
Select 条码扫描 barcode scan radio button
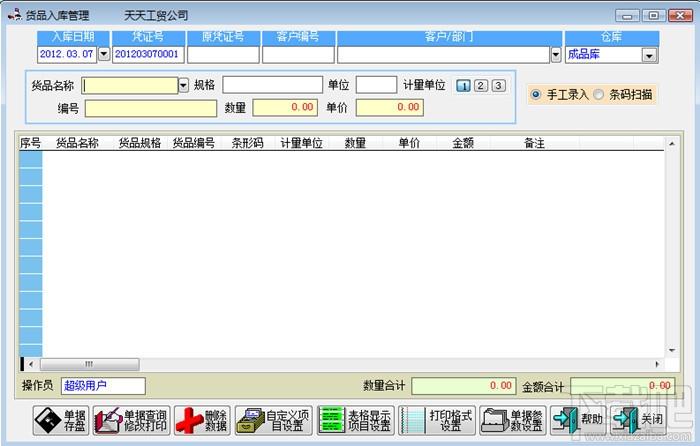[x=599, y=95]
